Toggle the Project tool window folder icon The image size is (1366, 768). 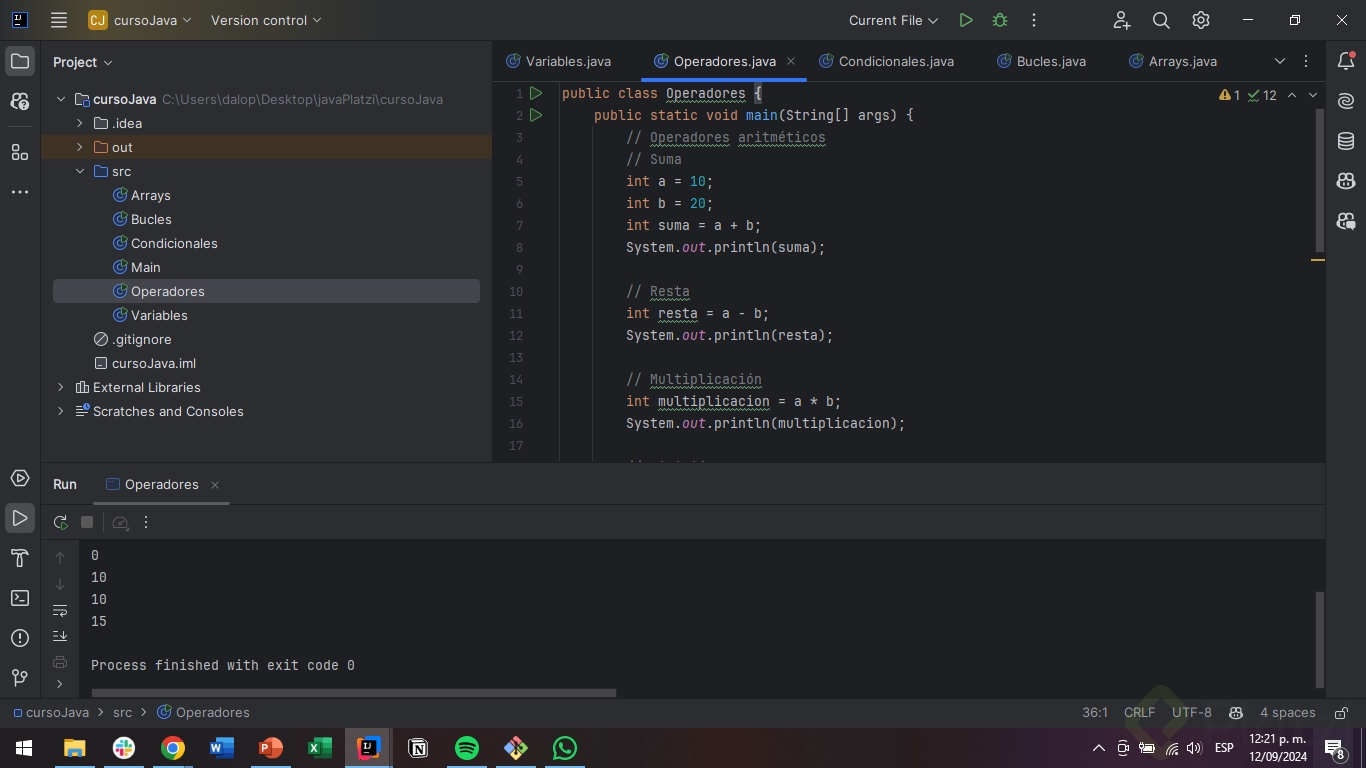tap(19, 61)
